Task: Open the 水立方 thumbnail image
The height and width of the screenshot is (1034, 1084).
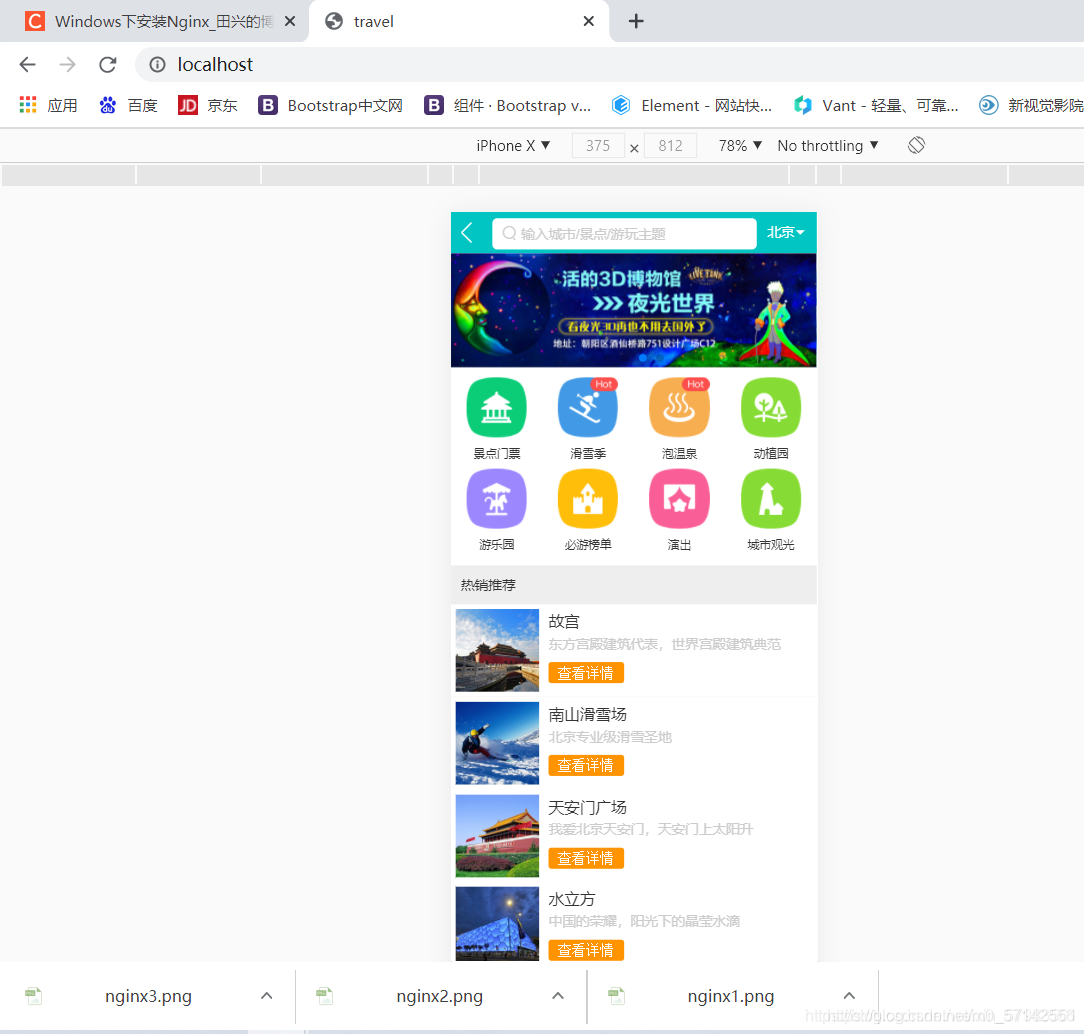Action: [497, 924]
